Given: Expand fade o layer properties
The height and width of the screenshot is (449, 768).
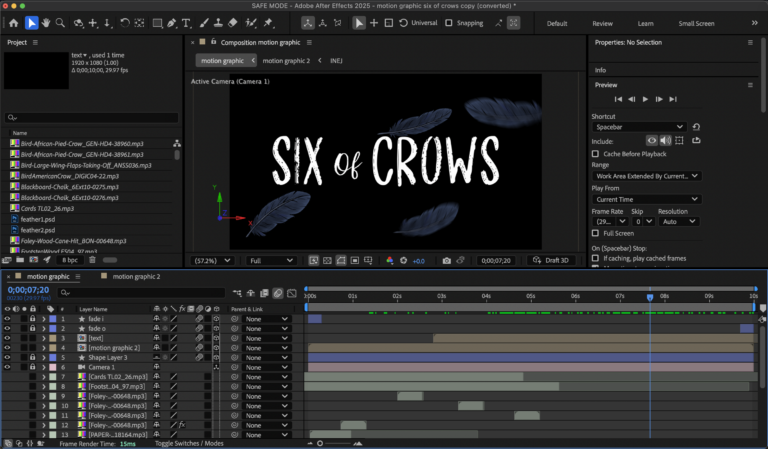Looking at the screenshot, I should coord(44,329).
